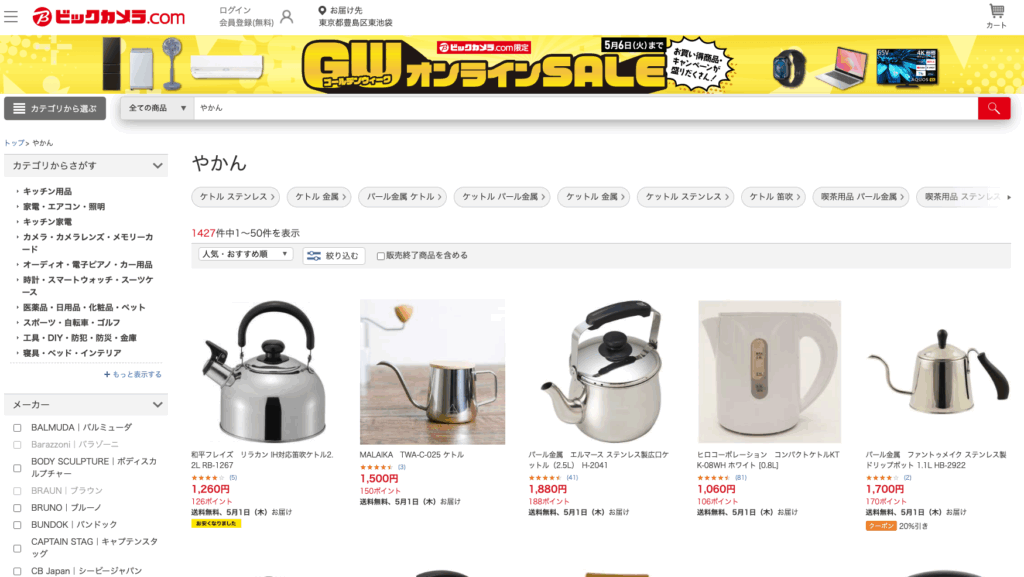The image size is (1024, 577).
Task: Enable the BRUNO maker filter checkbox
Action: [x=18, y=508]
